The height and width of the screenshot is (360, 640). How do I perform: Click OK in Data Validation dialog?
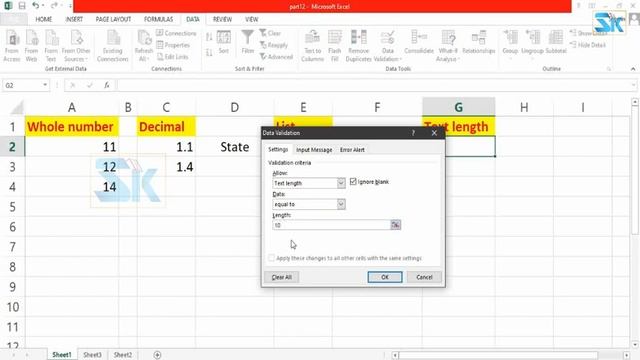click(x=385, y=277)
